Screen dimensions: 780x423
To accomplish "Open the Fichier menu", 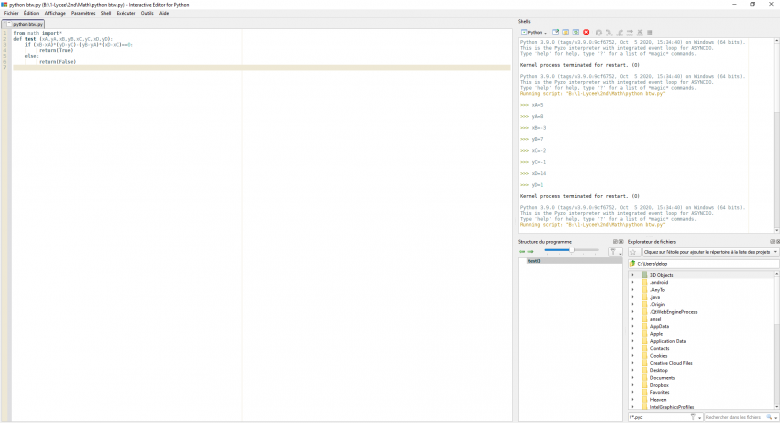I will pyautogui.click(x=11, y=13).
